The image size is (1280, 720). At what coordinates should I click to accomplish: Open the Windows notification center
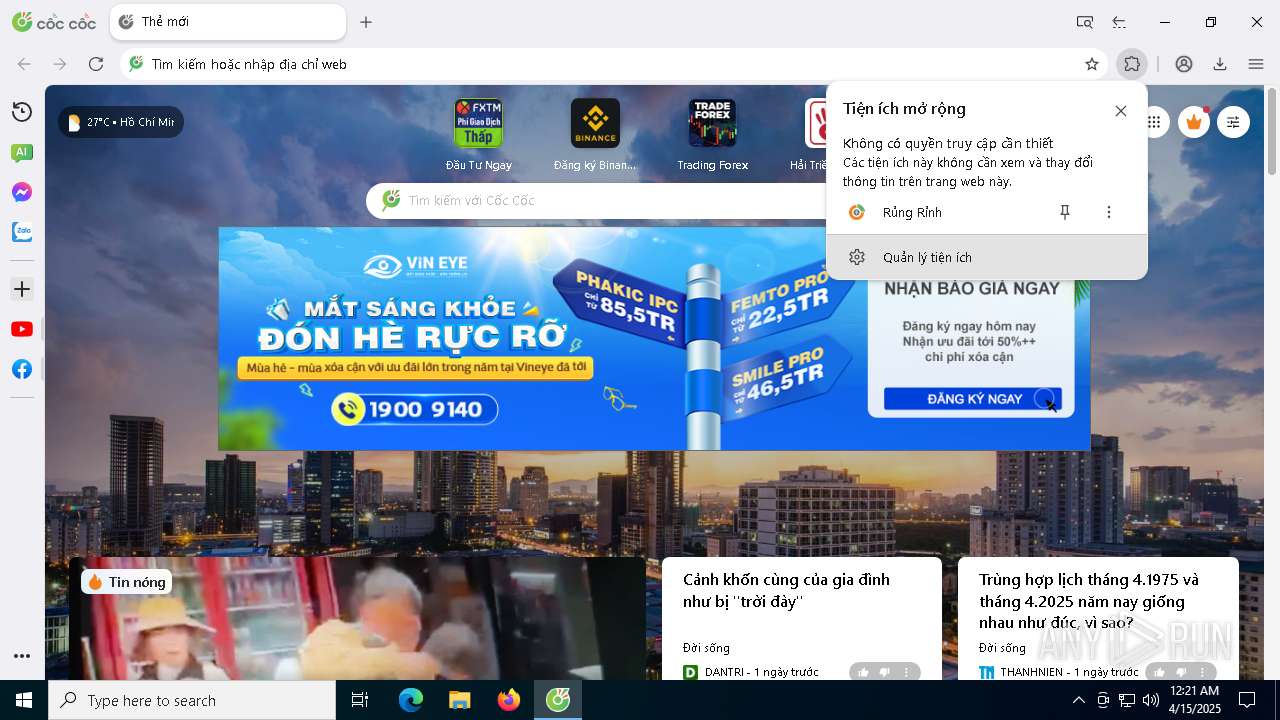click(1247, 700)
